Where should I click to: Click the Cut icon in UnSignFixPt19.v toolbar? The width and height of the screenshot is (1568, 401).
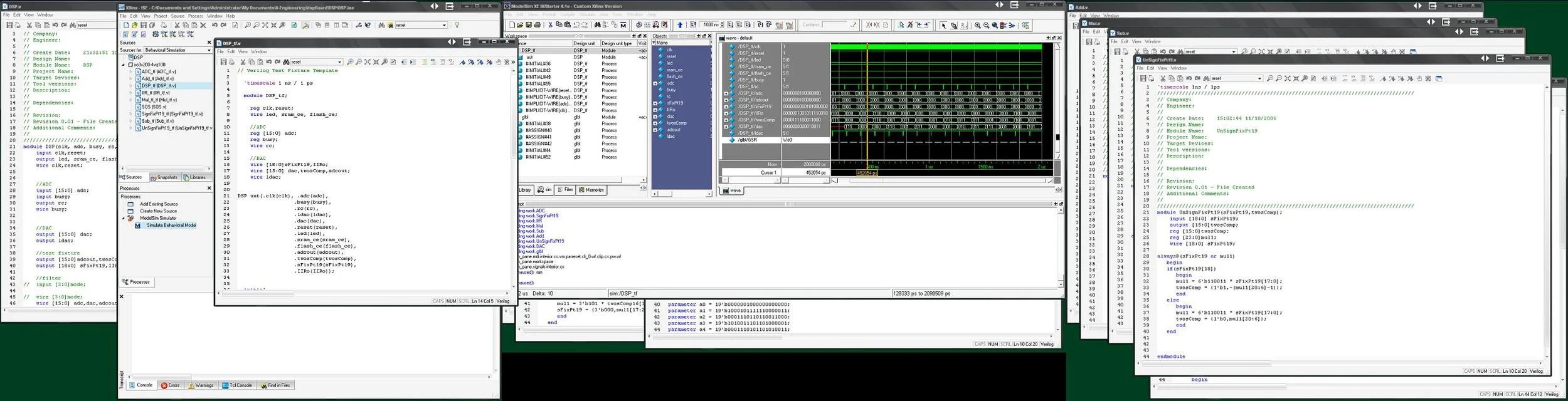tap(1162, 78)
